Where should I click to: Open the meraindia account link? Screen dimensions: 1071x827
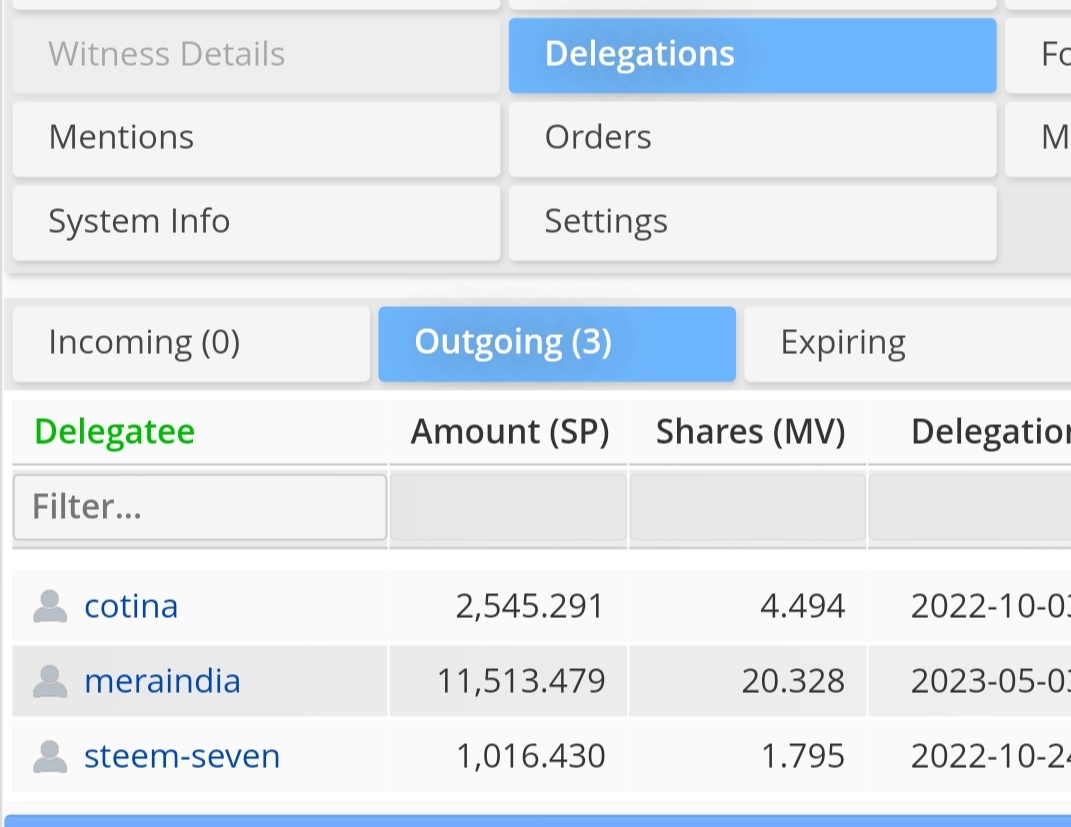click(x=162, y=681)
